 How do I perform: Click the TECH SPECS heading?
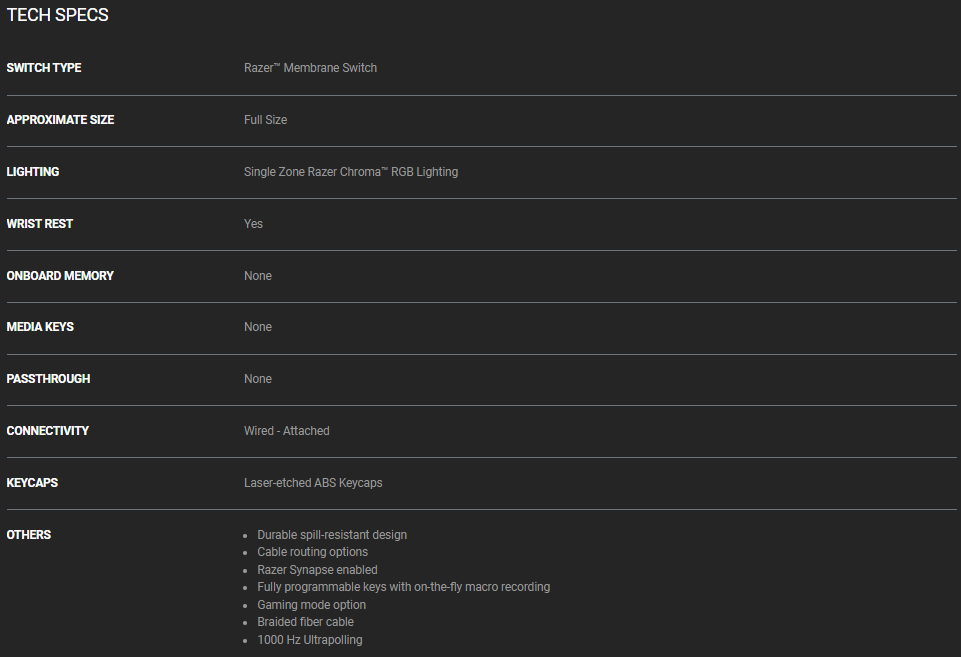click(57, 15)
